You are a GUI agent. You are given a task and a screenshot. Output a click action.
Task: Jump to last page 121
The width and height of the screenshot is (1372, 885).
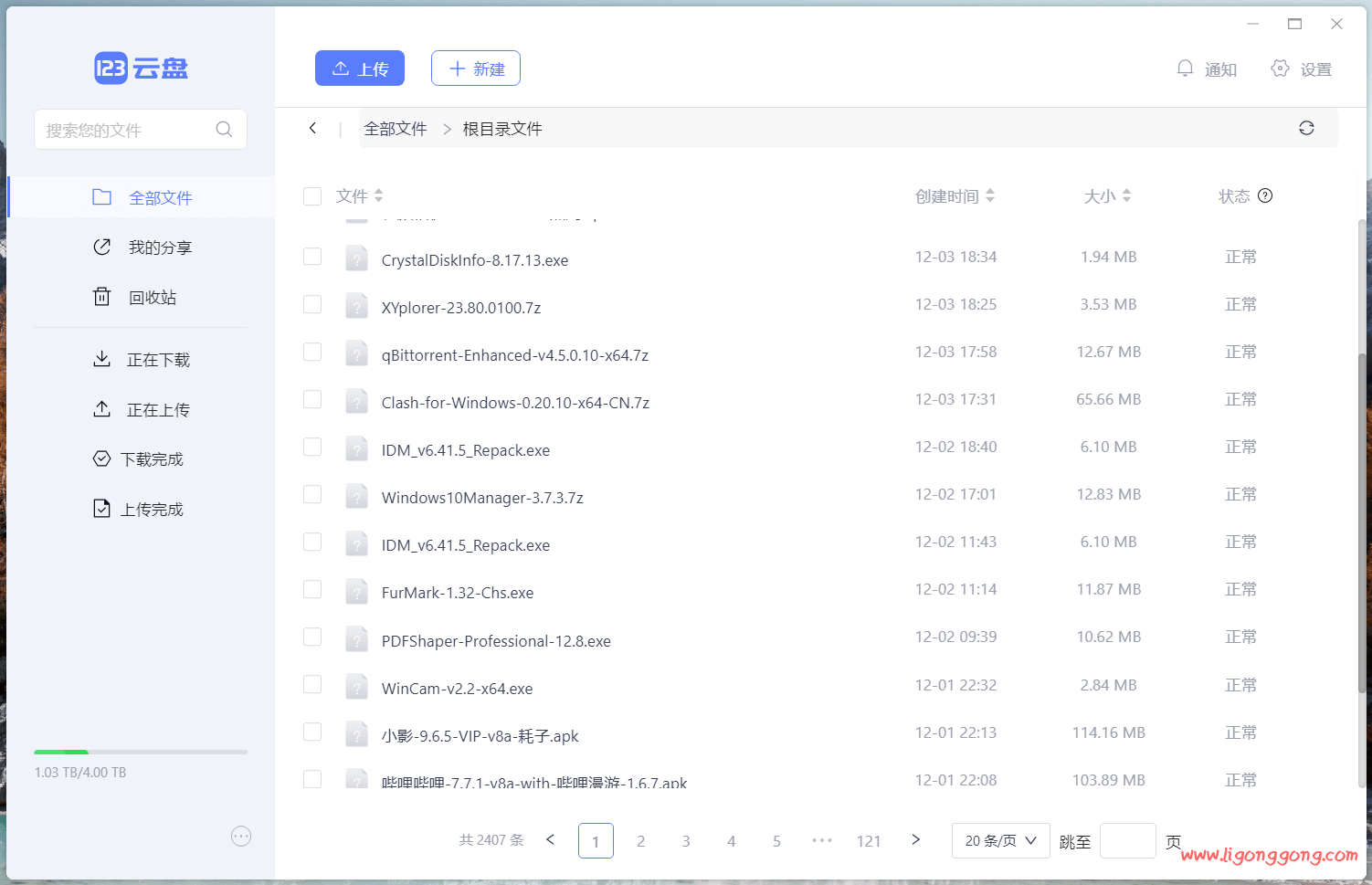(869, 841)
